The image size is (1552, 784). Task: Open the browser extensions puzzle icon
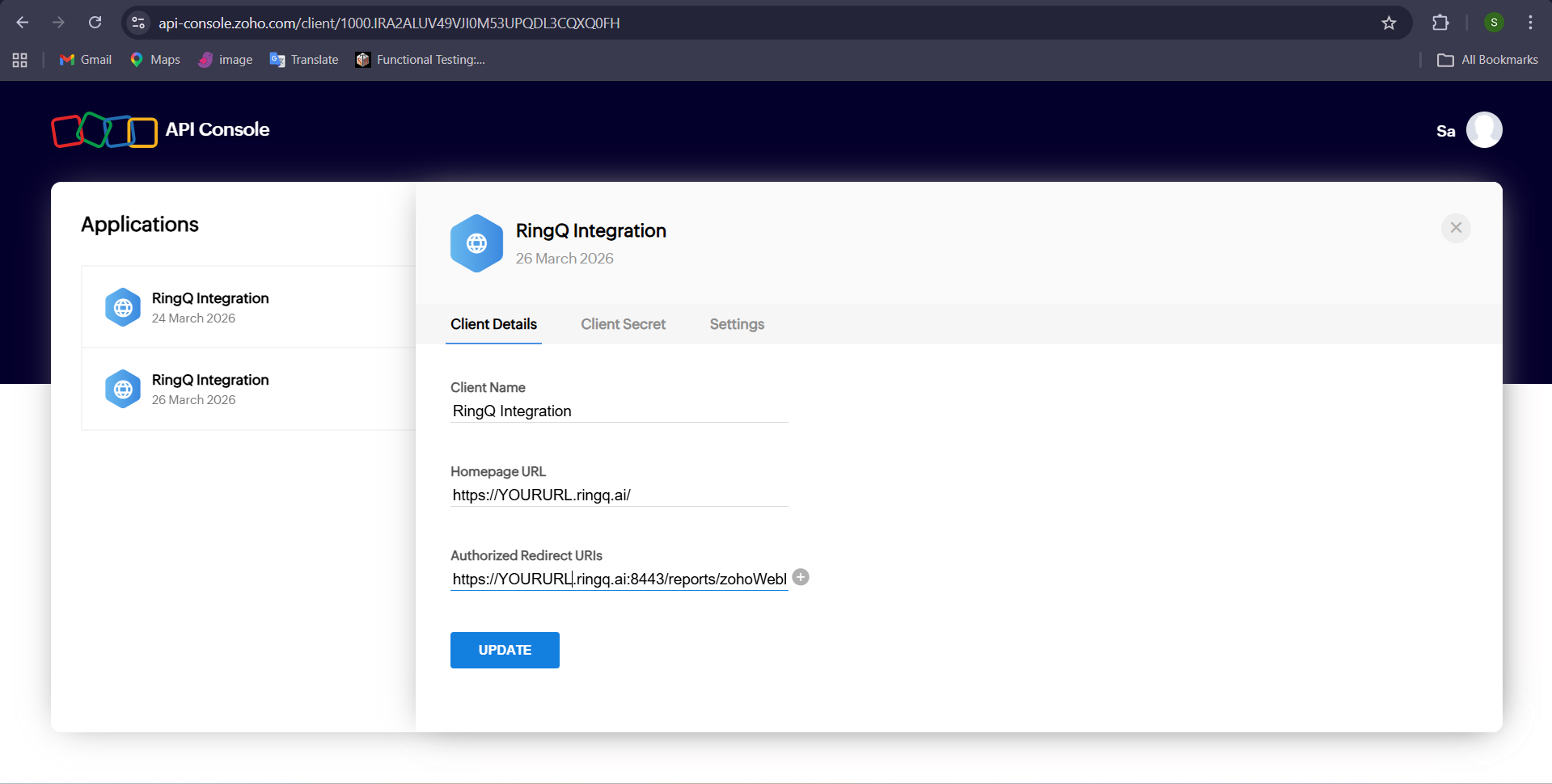coord(1440,23)
